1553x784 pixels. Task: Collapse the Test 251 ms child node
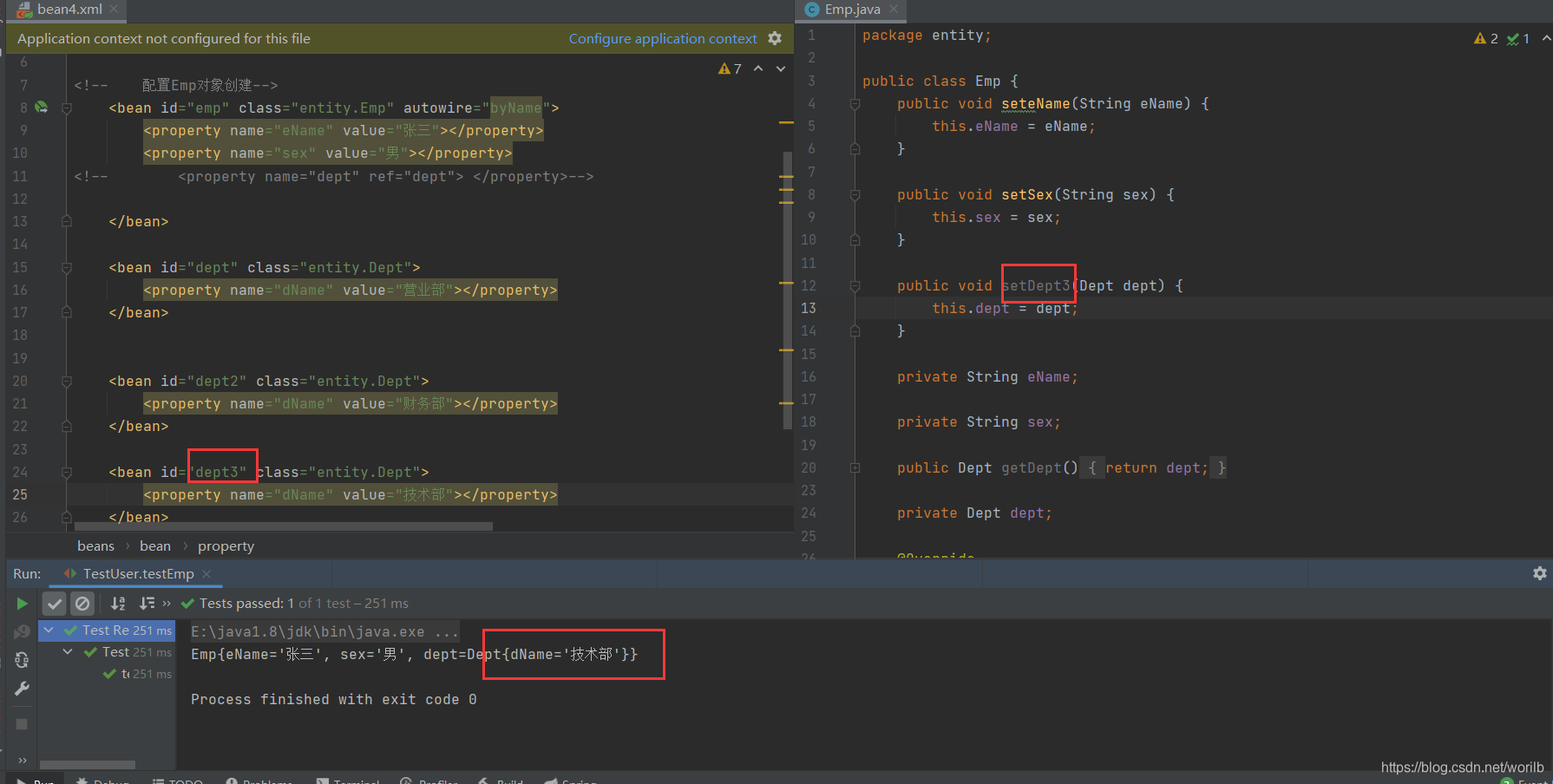pos(68,652)
